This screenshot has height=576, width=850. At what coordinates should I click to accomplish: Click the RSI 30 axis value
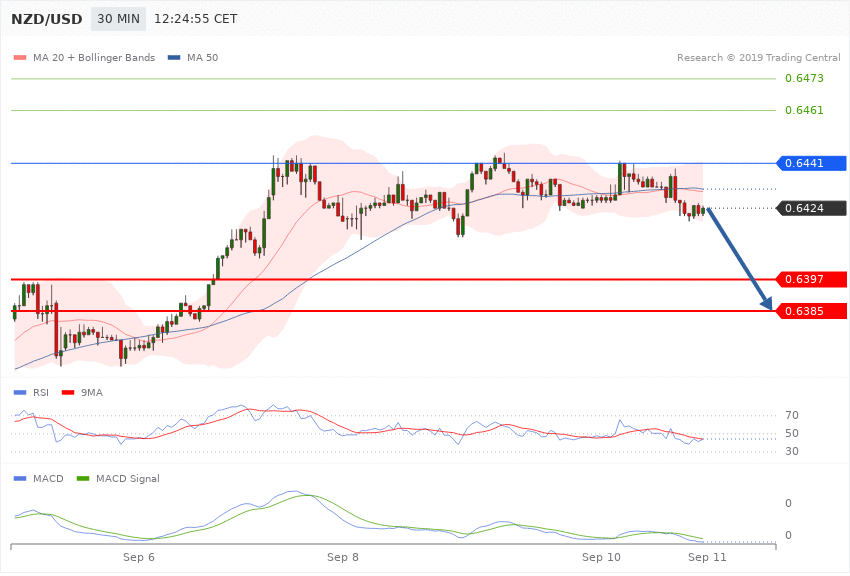tap(792, 451)
